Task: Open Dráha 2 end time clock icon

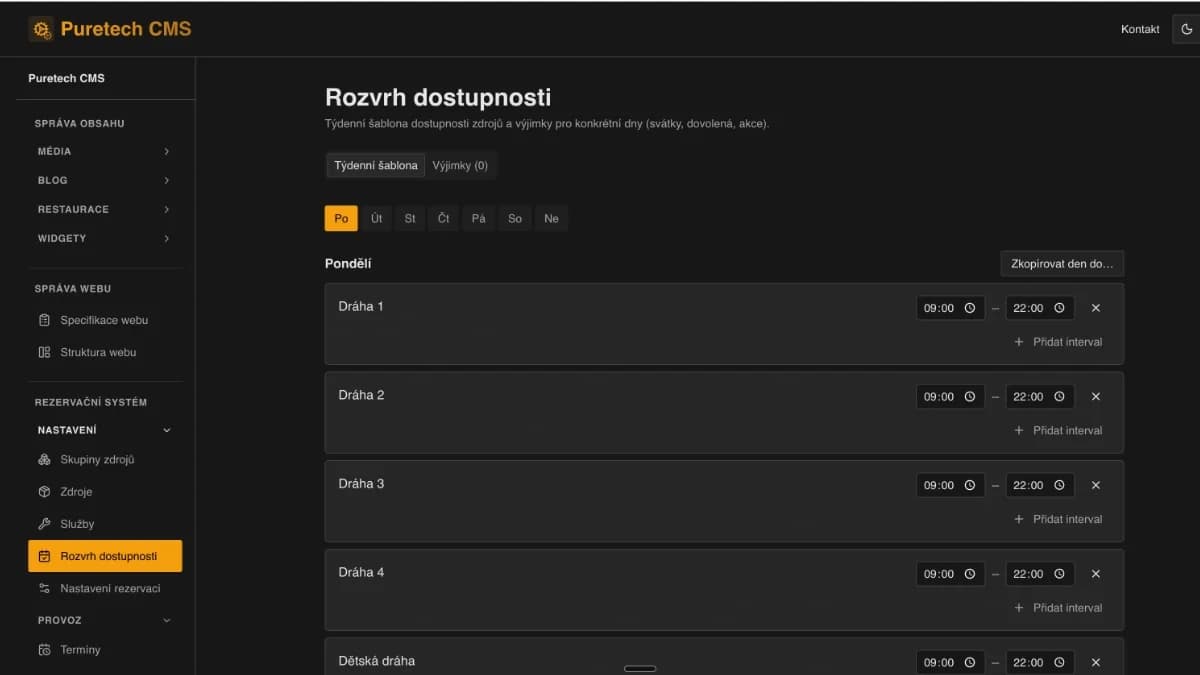Action: [x=1059, y=397]
